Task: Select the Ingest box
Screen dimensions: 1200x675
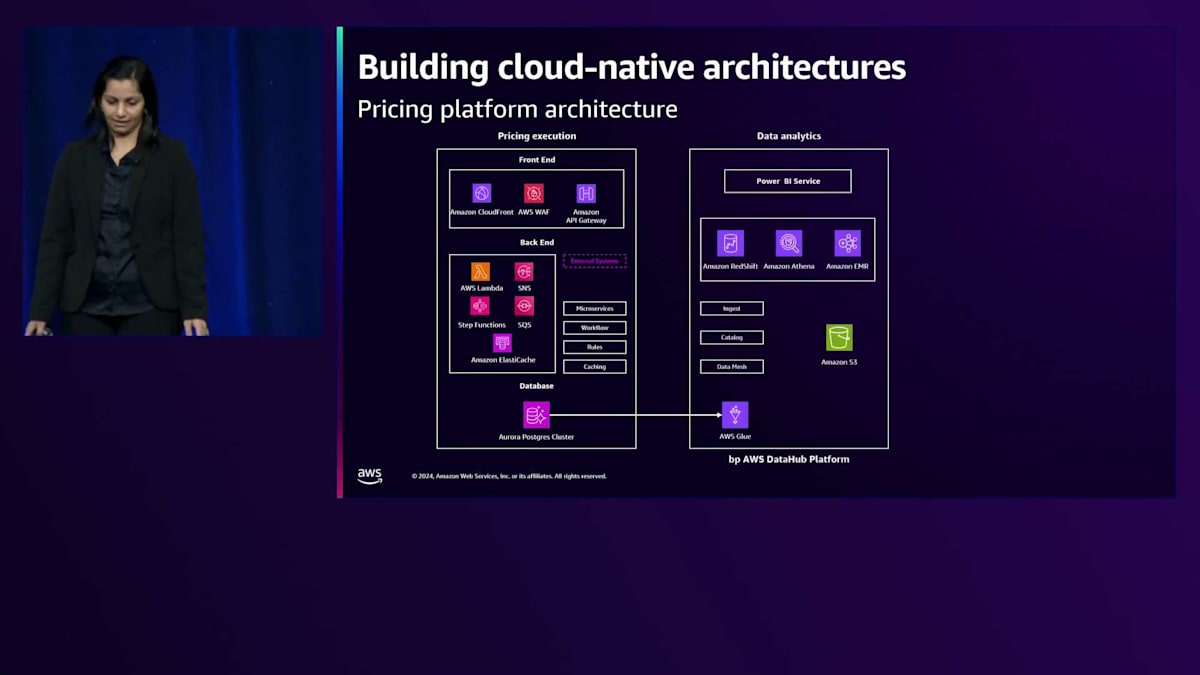Action: click(x=732, y=309)
